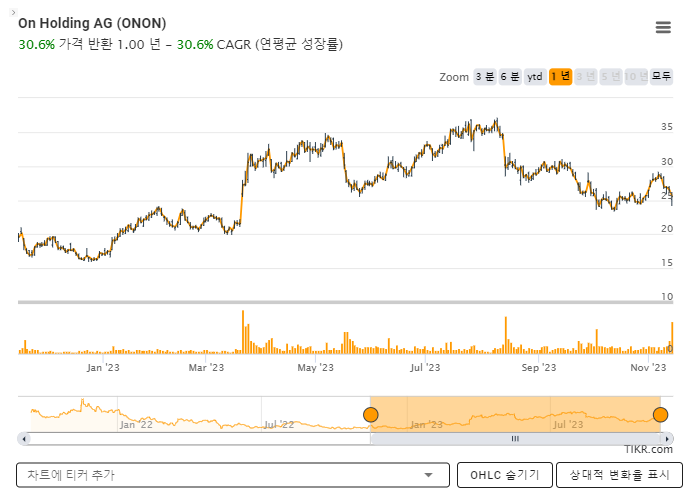Click the left navigator range handle
Screen dimensions: 689x501
click(371, 414)
